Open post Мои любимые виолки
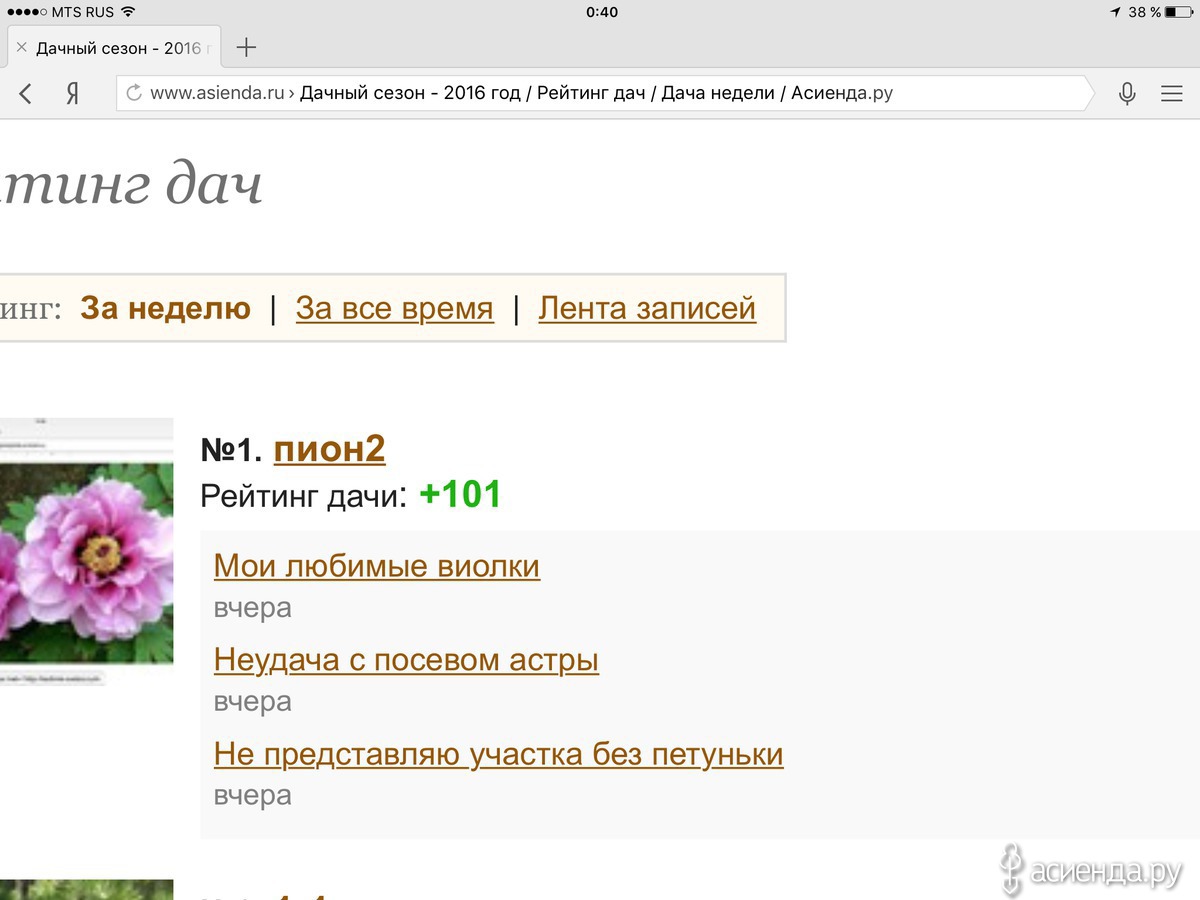Viewport: 1200px width, 900px height. [376, 566]
